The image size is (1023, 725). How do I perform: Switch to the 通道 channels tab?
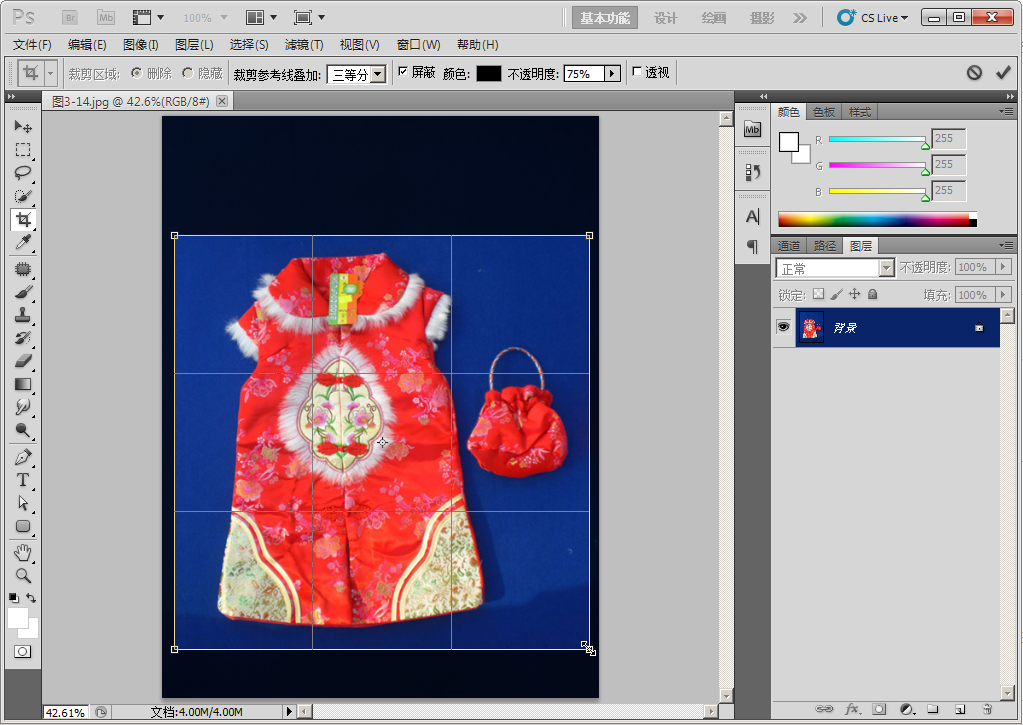click(x=789, y=246)
